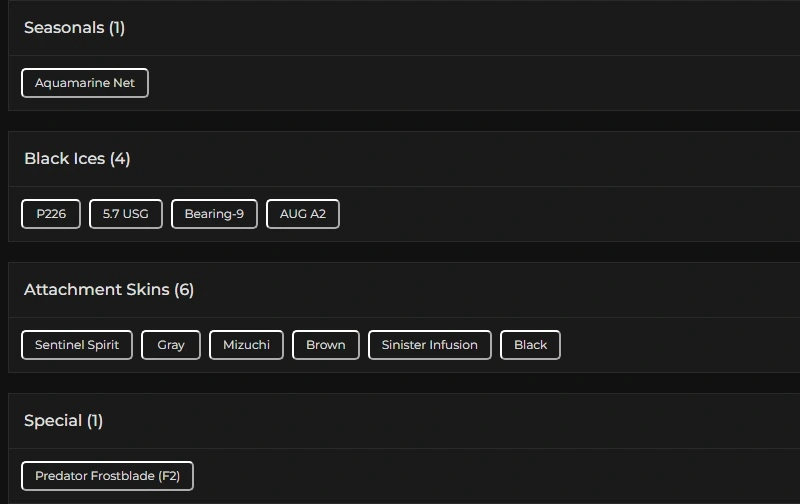Select the Black attachment skin tag
The image size is (800, 504).
530,345
